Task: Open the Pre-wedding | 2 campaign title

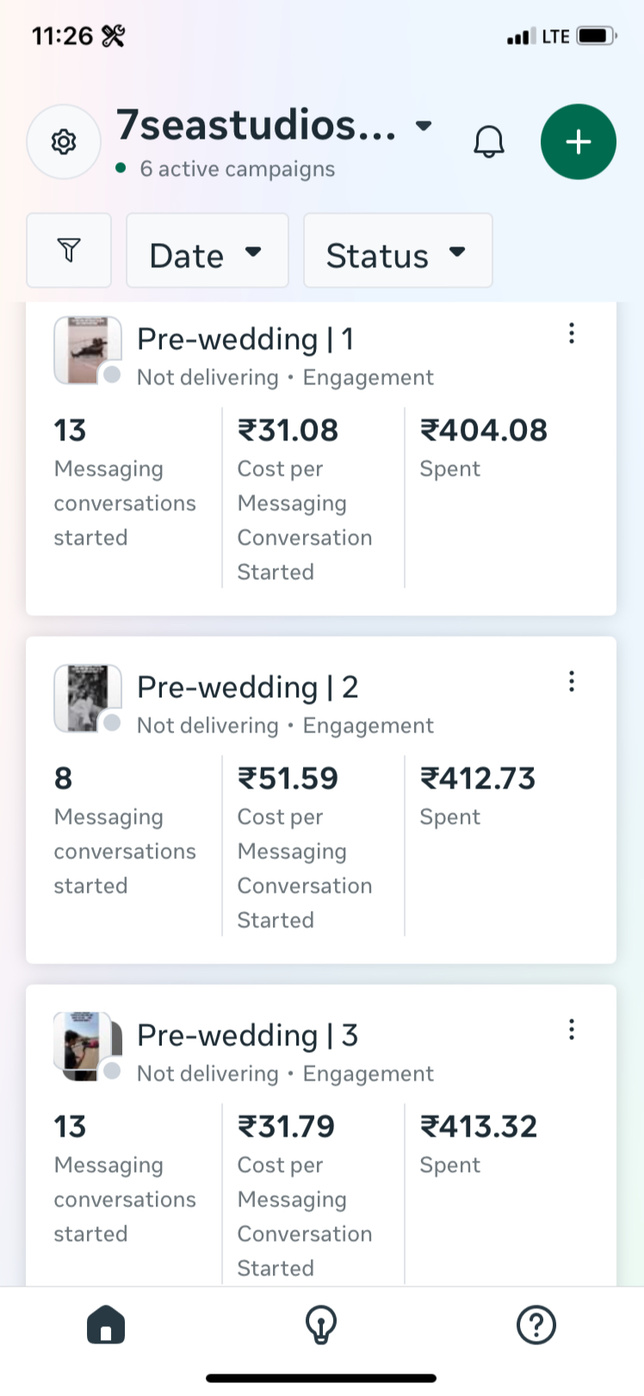Action: pyautogui.click(x=247, y=688)
